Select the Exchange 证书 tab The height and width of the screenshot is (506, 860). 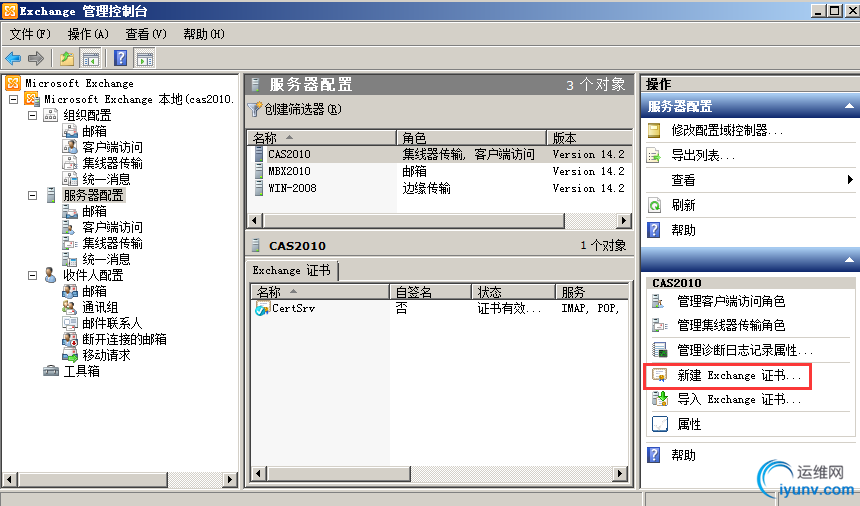[x=291, y=270]
